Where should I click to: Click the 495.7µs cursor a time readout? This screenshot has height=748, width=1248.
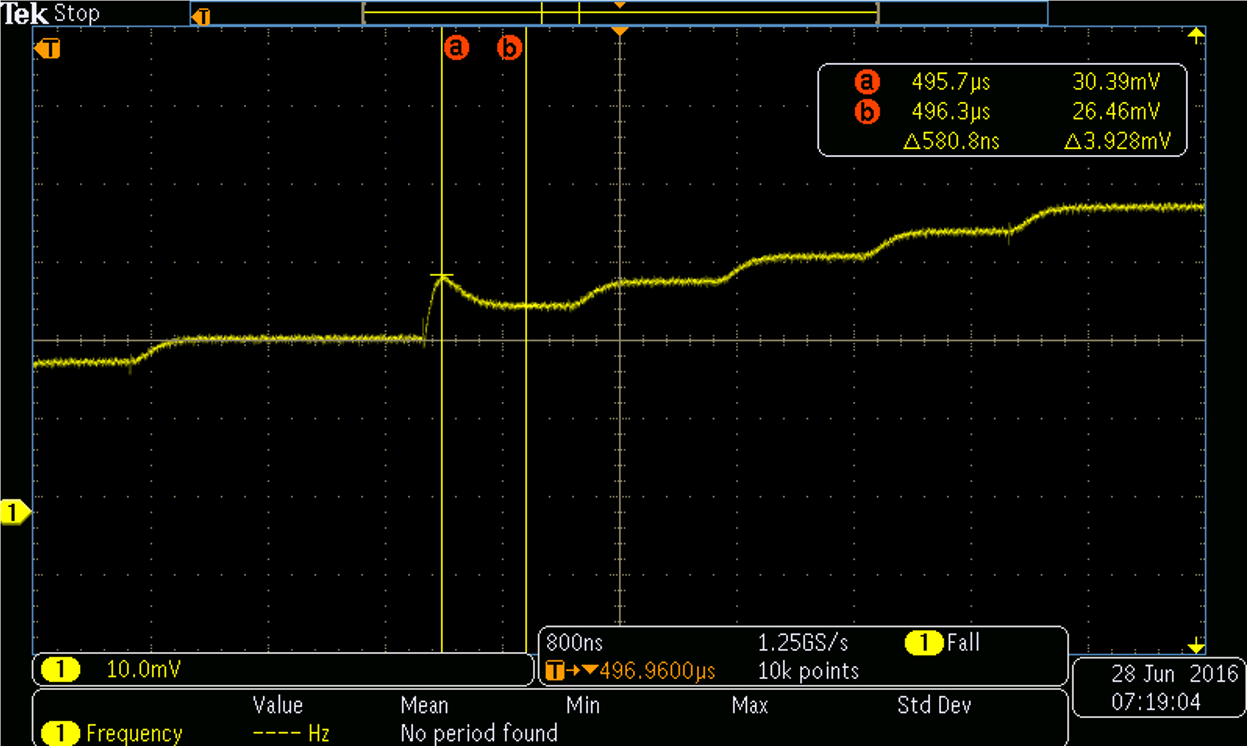[951, 82]
